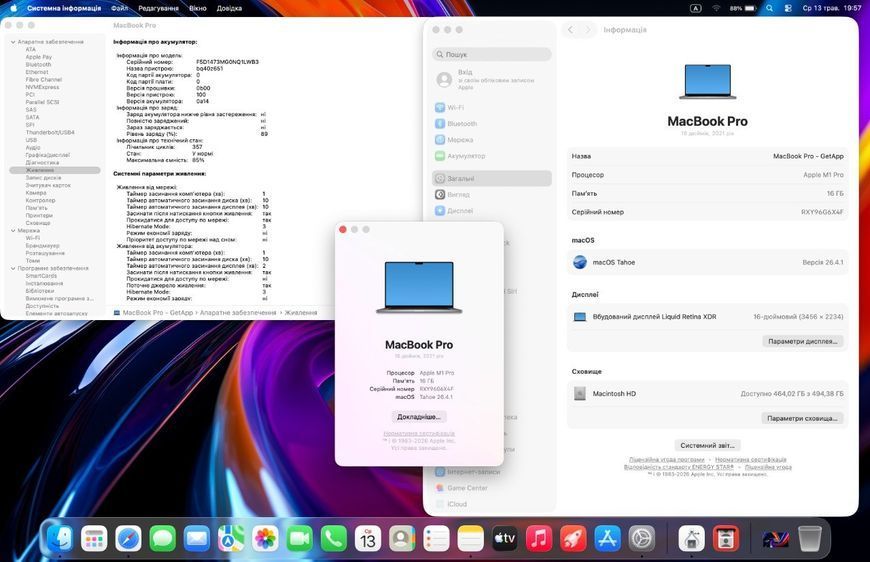
Task: Open the Системна інформація menu
Action: (64, 8)
